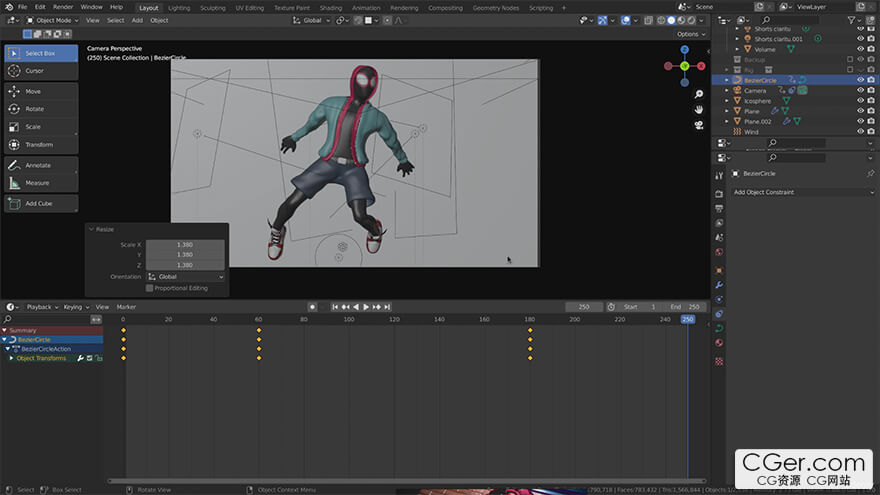Click the Options button in viewport header
Screen dimensions: 880x495
[x=691, y=34]
